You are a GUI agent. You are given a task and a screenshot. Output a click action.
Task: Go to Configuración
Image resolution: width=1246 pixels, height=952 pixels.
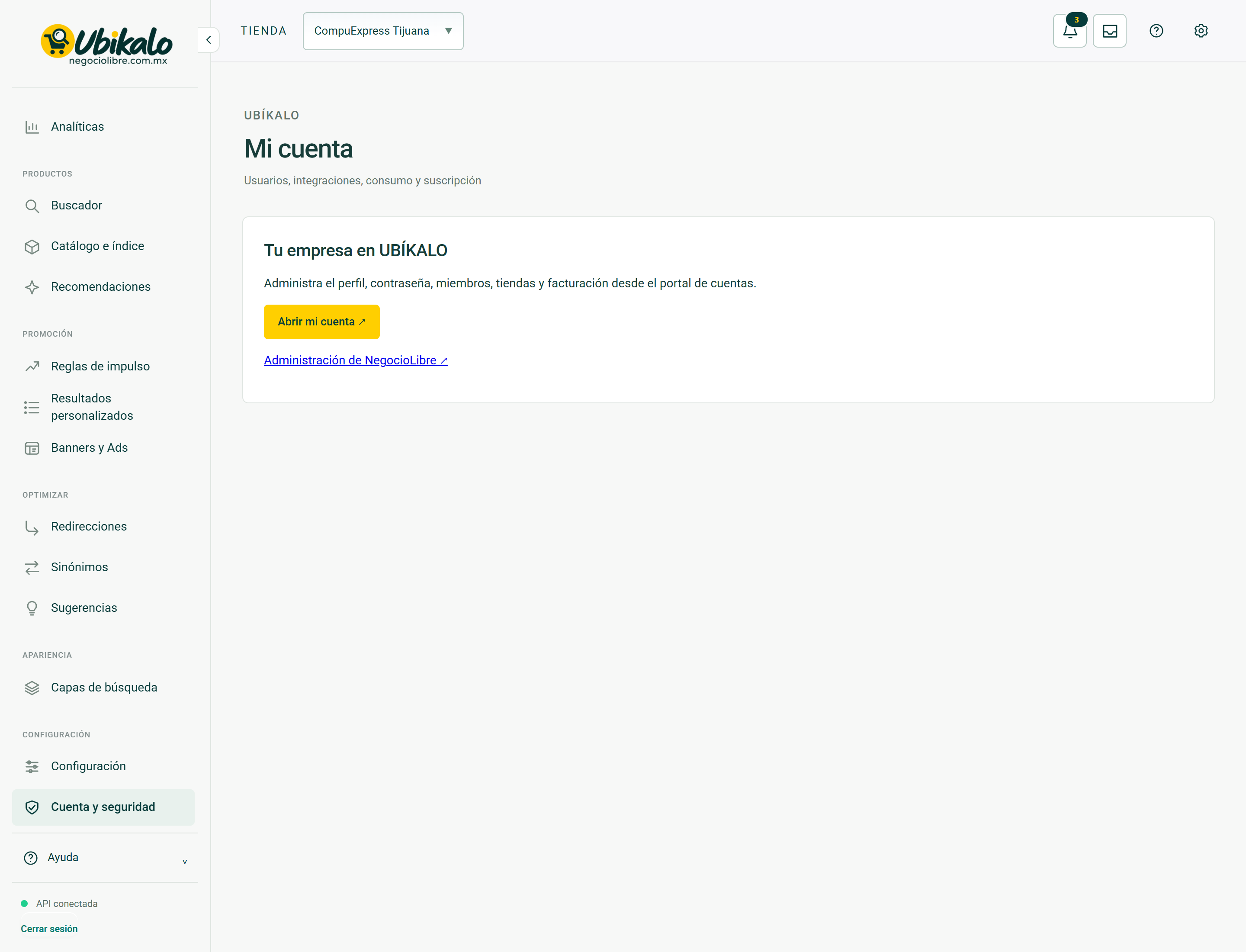[x=104, y=767]
